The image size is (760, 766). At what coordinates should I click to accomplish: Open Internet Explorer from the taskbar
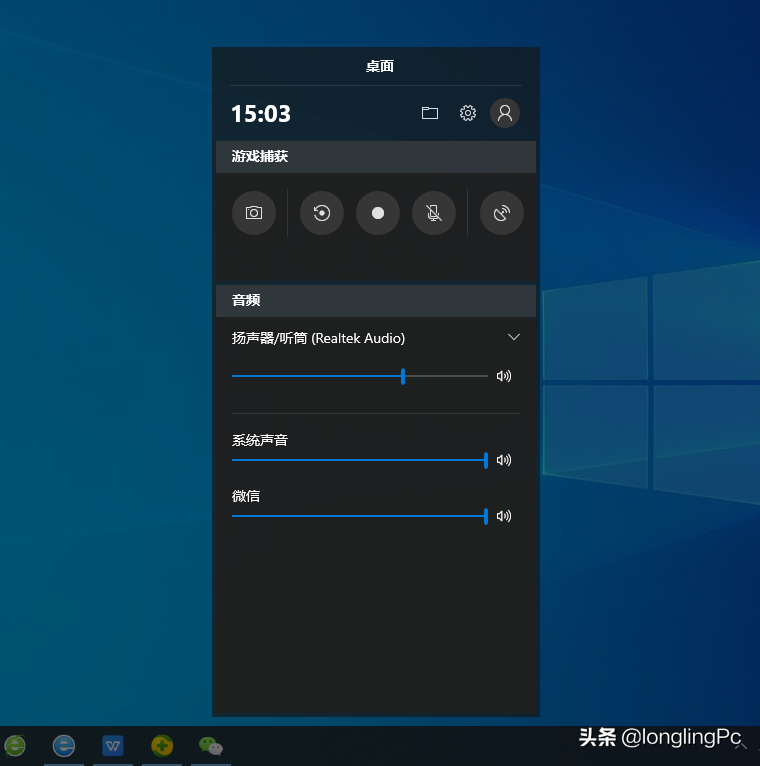tap(64, 745)
